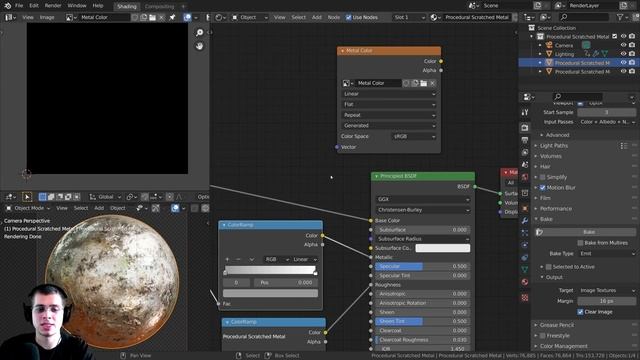Open the Render menu
640x360 pixels.
point(53,6)
